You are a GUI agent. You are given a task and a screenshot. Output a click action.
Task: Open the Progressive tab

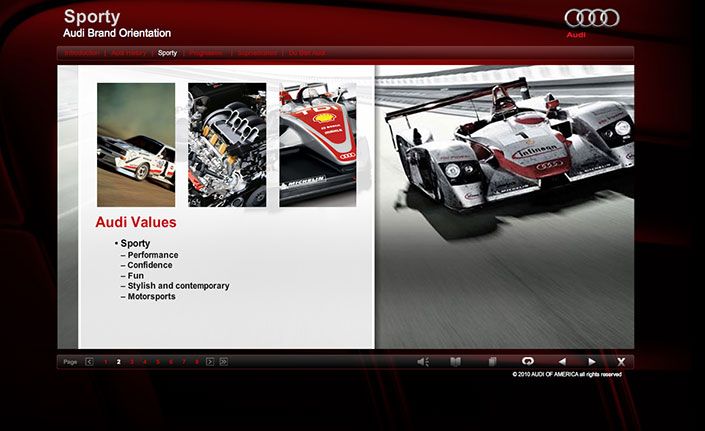(x=206, y=53)
